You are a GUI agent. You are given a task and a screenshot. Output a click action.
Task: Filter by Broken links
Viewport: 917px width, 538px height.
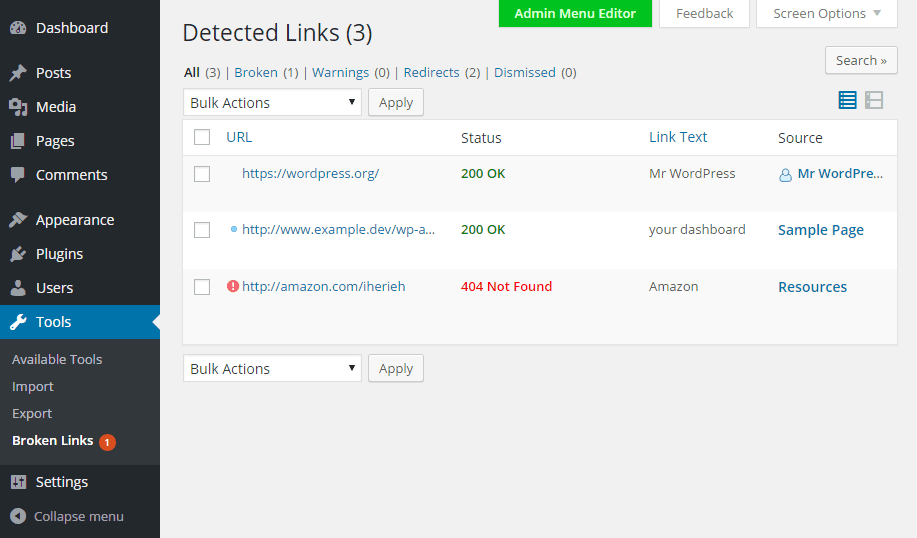(256, 73)
